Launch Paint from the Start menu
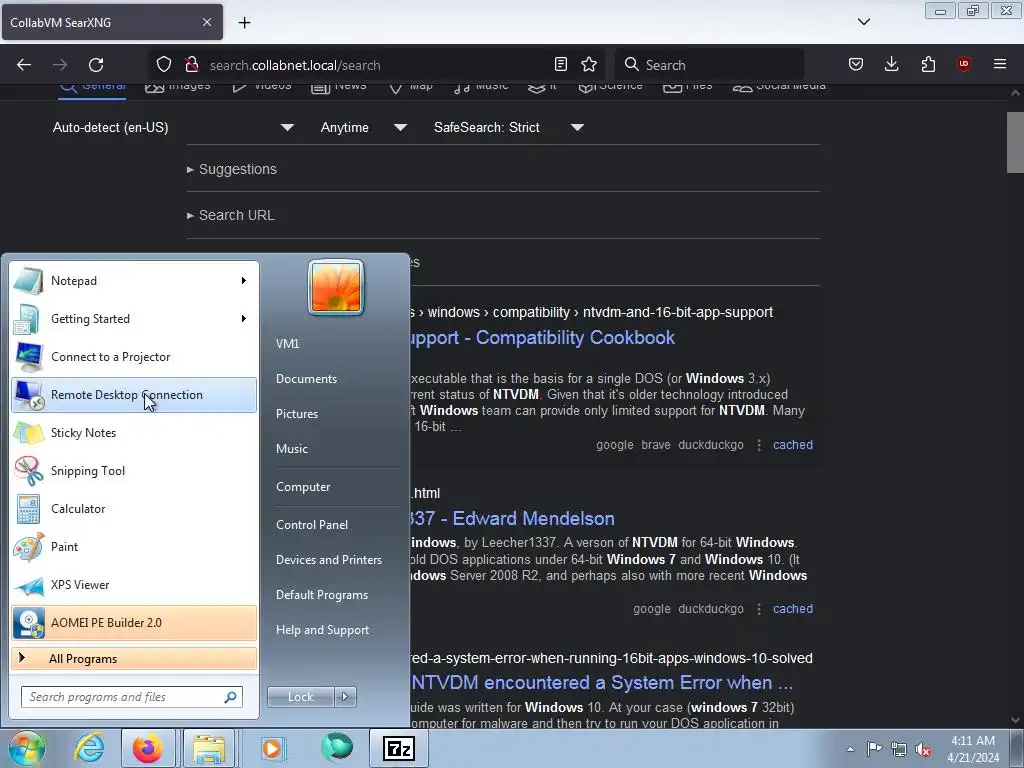This screenshot has width=1024, height=768. pyautogui.click(x=134, y=547)
